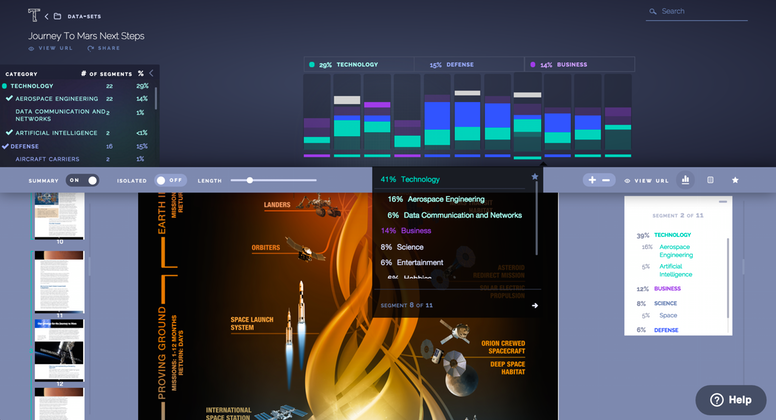Select the 15% Defense chart tab
776x420 pixels.
[469, 64]
